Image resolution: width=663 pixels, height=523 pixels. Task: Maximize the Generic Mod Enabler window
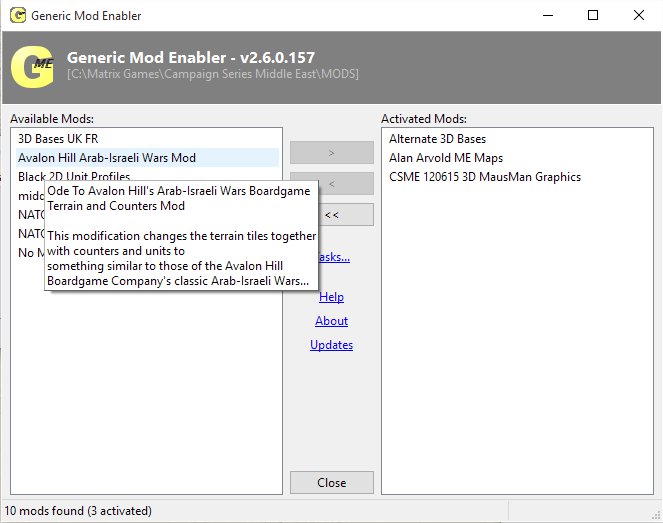(593, 16)
